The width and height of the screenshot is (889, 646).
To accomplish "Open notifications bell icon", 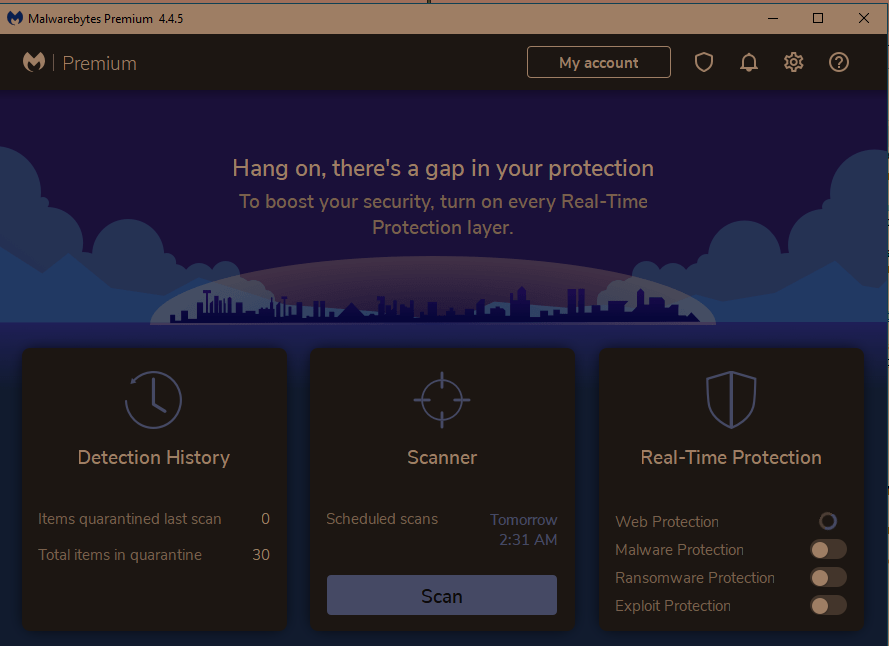I will coord(748,62).
